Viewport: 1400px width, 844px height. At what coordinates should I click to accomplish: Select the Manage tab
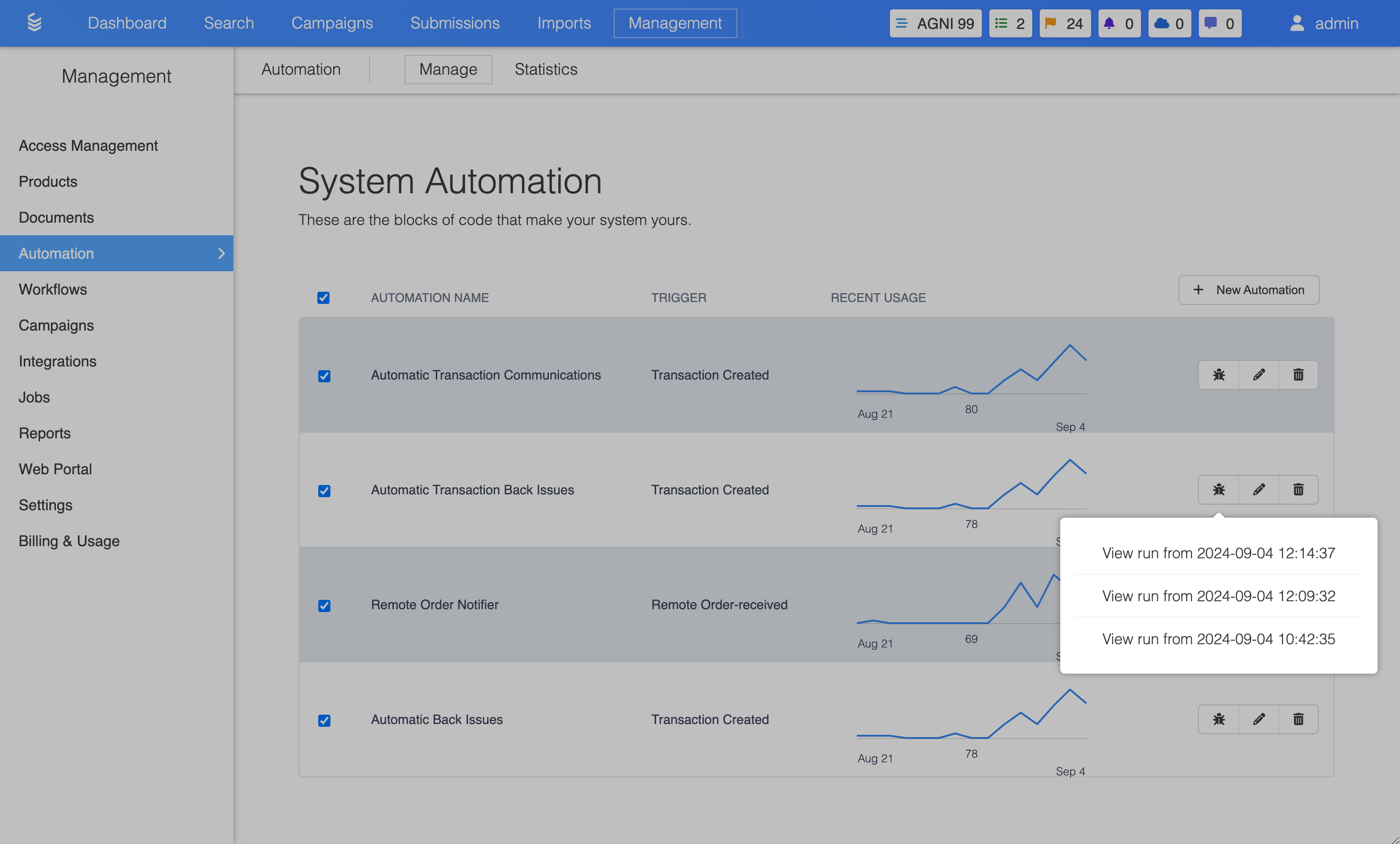click(448, 70)
